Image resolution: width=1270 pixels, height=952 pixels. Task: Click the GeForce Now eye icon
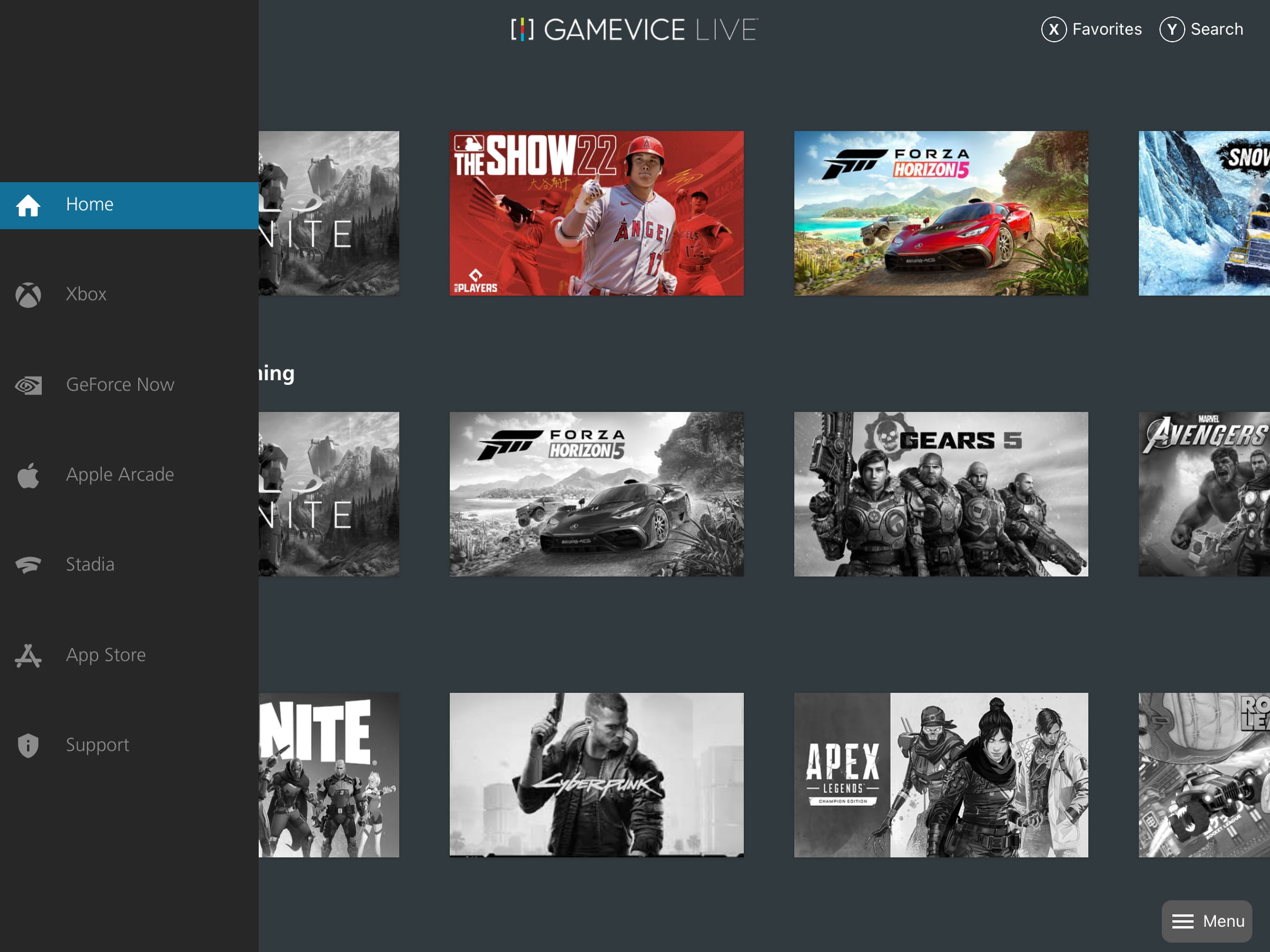tap(28, 384)
